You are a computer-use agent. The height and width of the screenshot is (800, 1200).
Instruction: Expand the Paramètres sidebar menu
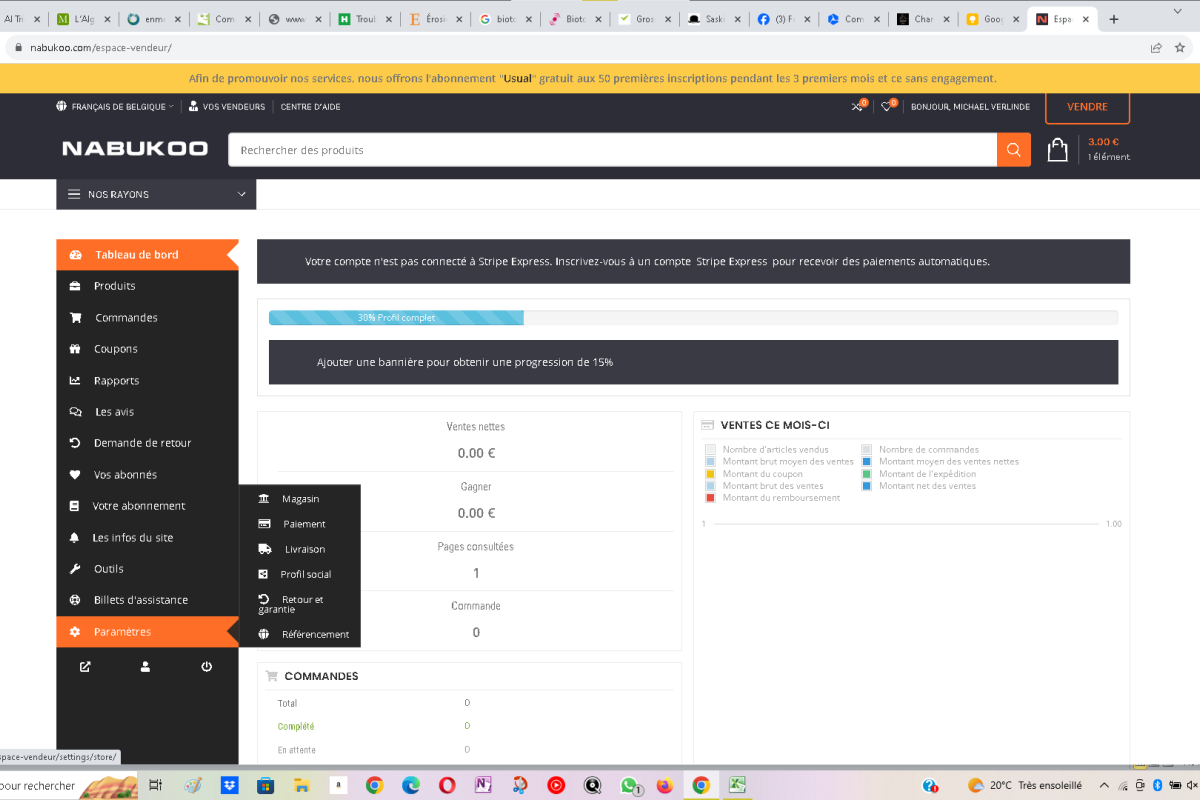click(122, 632)
